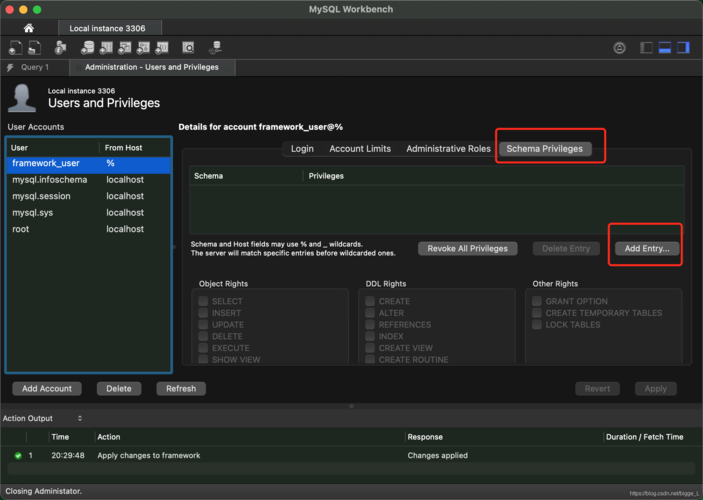703x500 pixels.
Task: Open the Account Limits tab
Action: [360, 149]
